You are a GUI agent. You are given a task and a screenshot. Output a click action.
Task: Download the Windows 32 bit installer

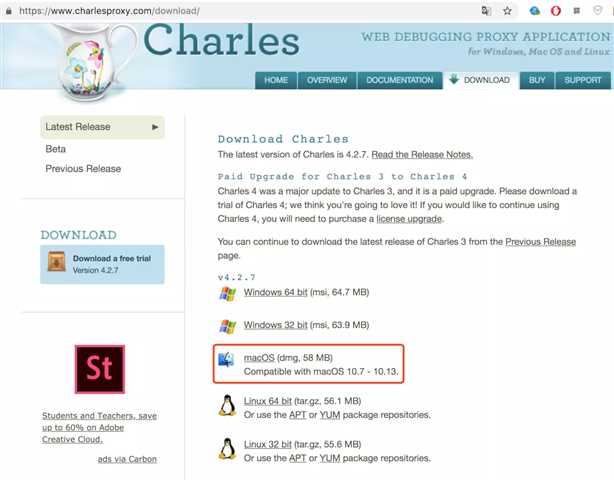point(275,325)
